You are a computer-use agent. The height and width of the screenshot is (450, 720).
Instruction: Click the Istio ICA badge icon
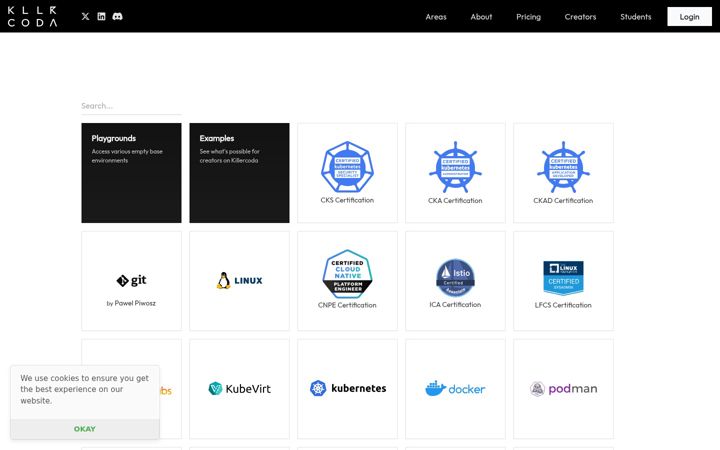pos(455,278)
